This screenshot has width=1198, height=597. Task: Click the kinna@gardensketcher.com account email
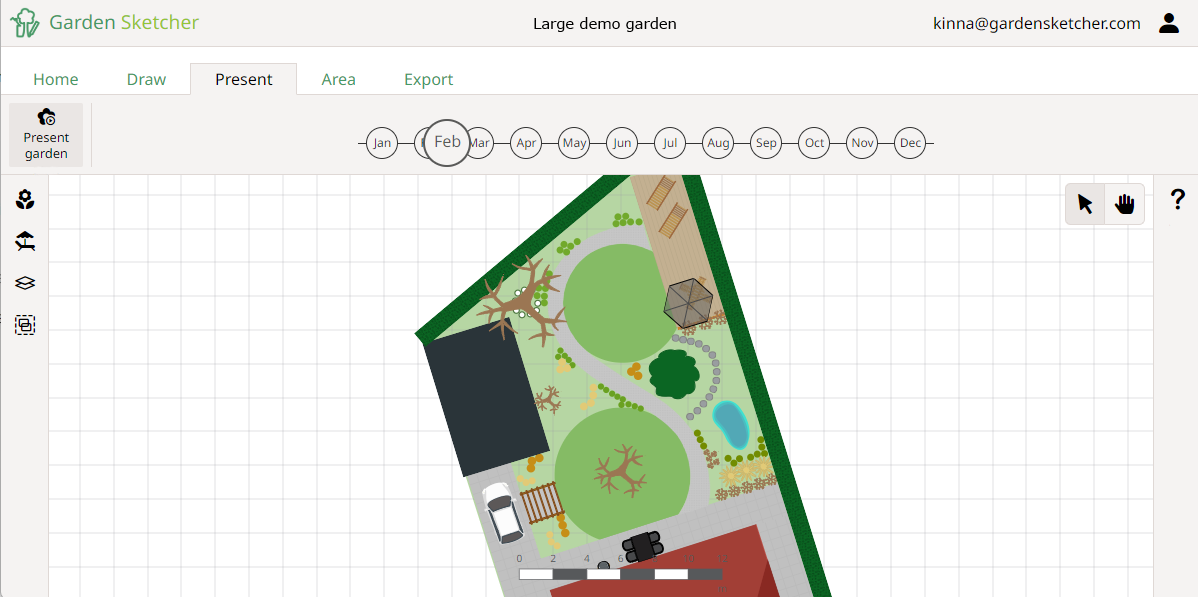coord(1036,23)
